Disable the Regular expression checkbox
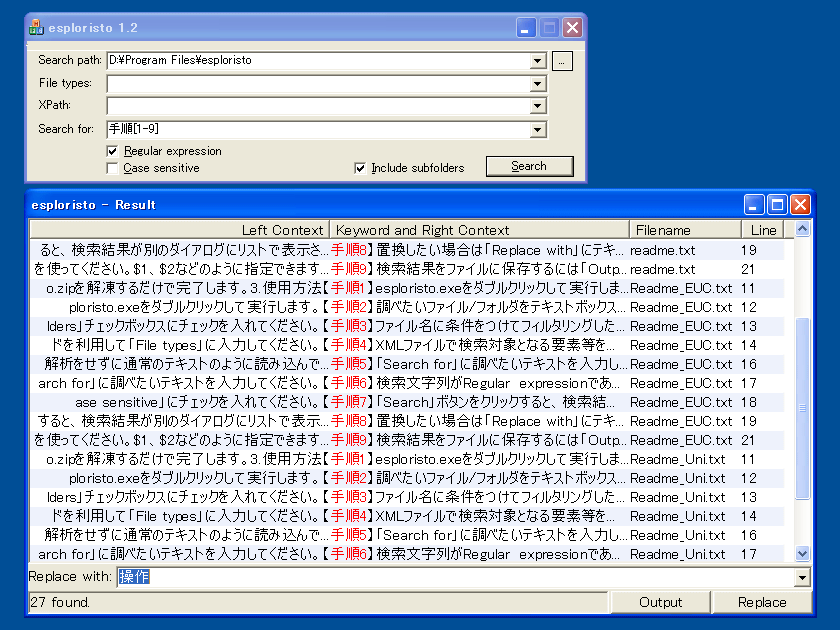This screenshot has width=840, height=630. click(112, 151)
